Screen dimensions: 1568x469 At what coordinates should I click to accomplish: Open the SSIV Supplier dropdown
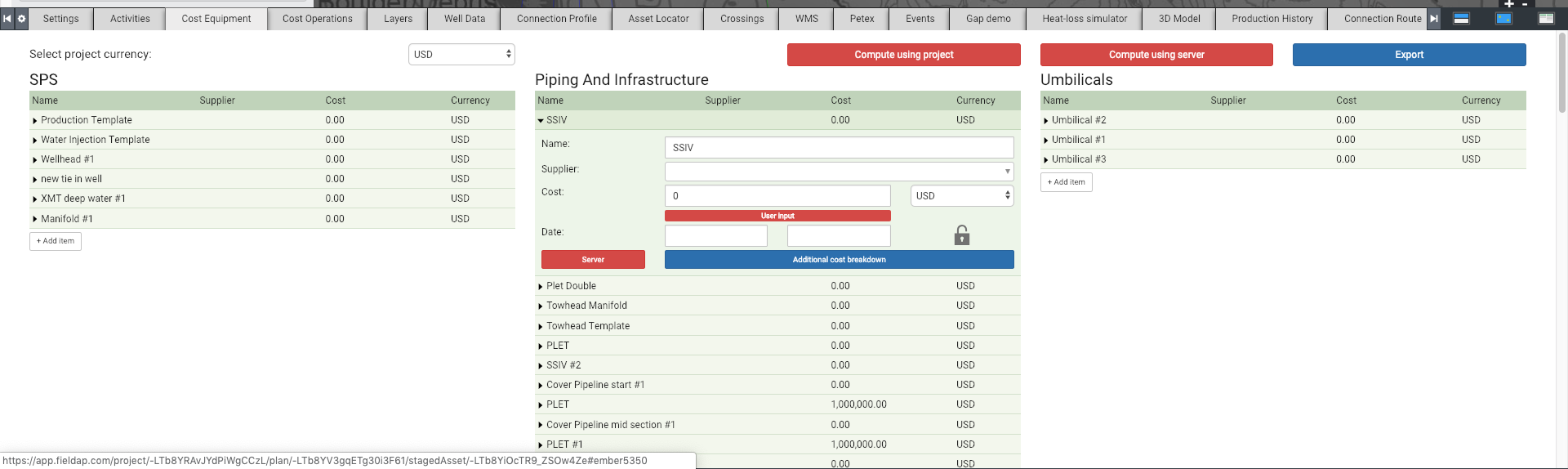[839, 172]
